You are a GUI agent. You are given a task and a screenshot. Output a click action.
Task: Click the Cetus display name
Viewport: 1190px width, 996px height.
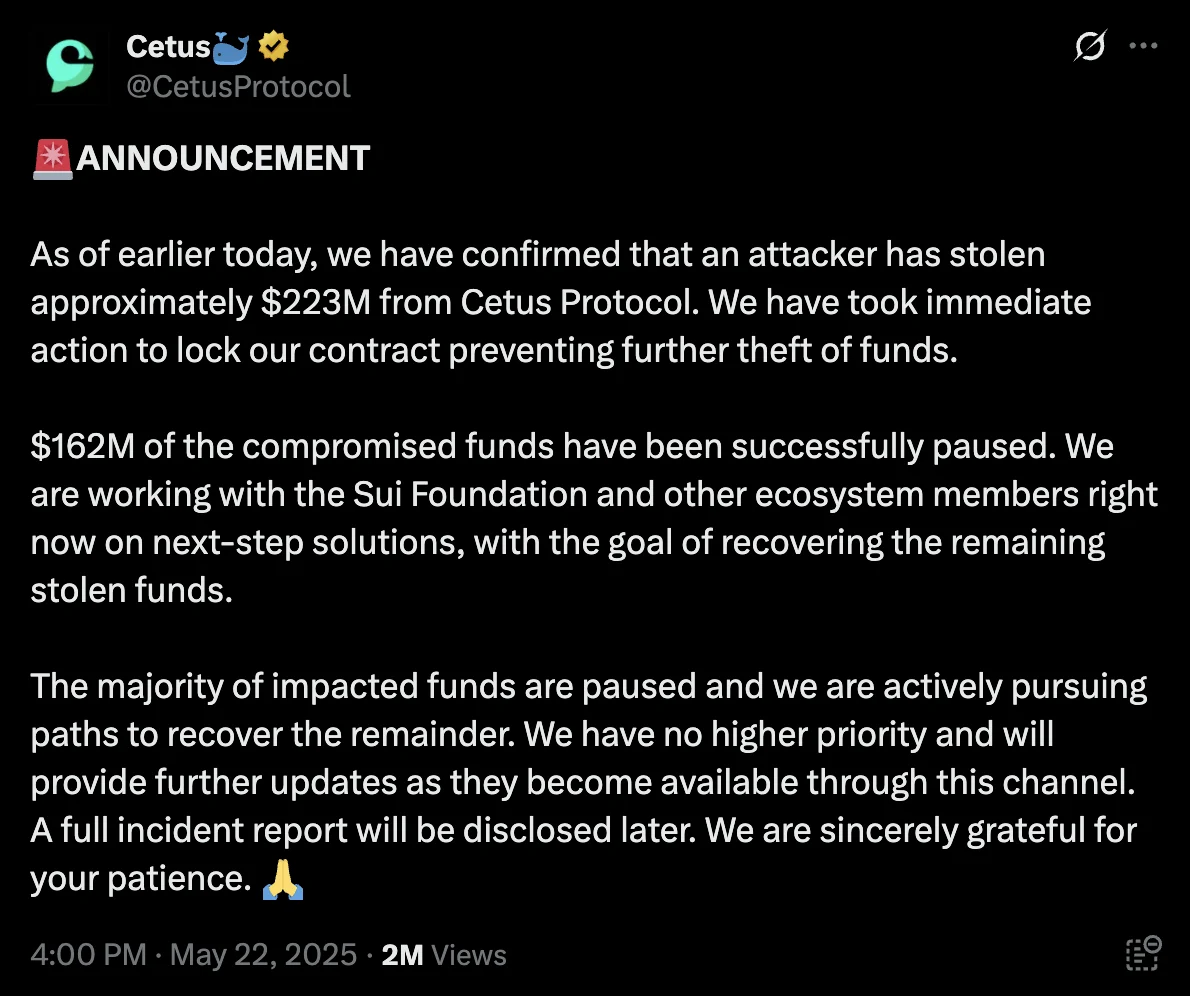(x=167, y=46)
